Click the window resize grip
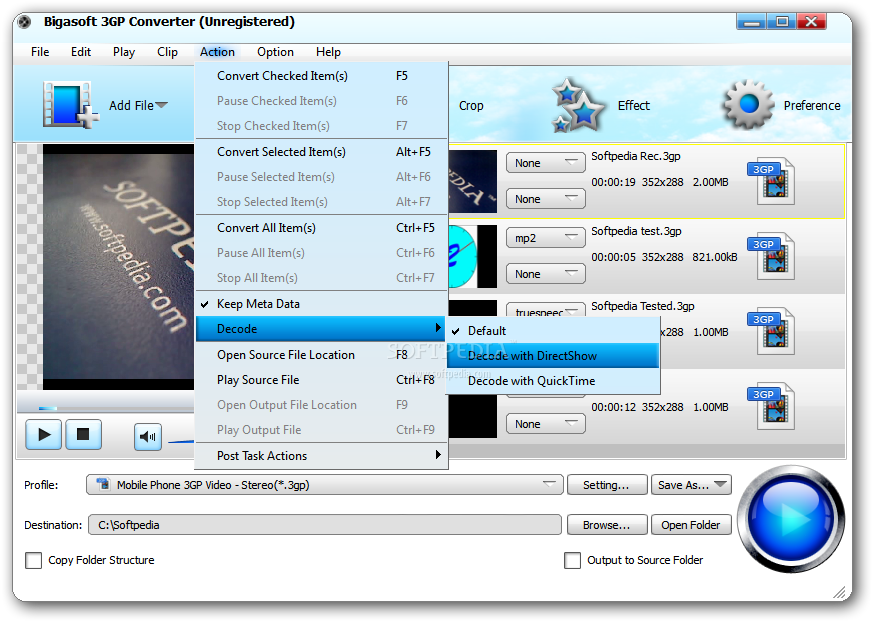Image resolution: width=873 pixels, height=622 pixels. [x=839, y=592]
